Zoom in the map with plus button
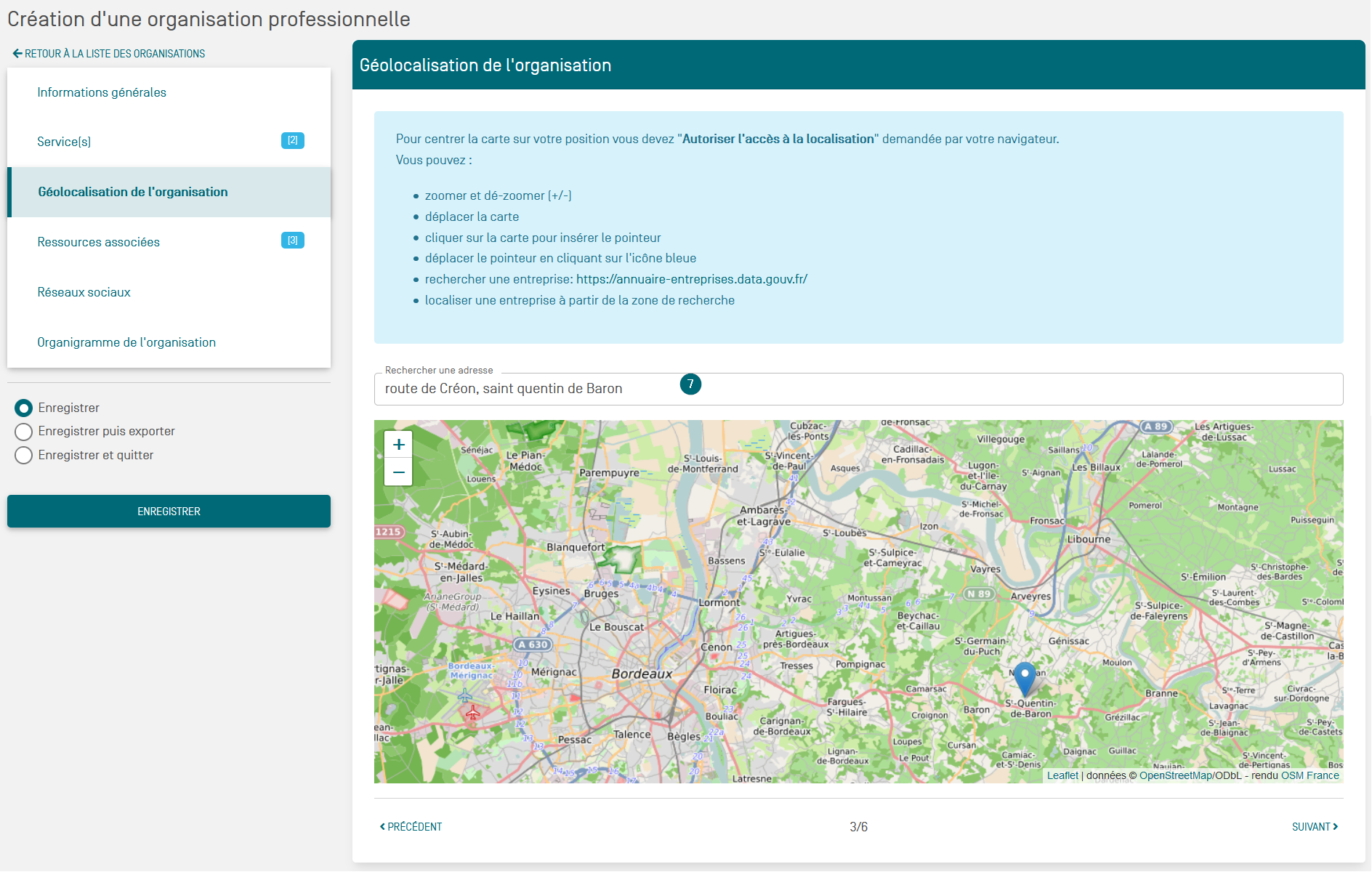The height and width of the screenshot is (888, 1372). [398, 444]
